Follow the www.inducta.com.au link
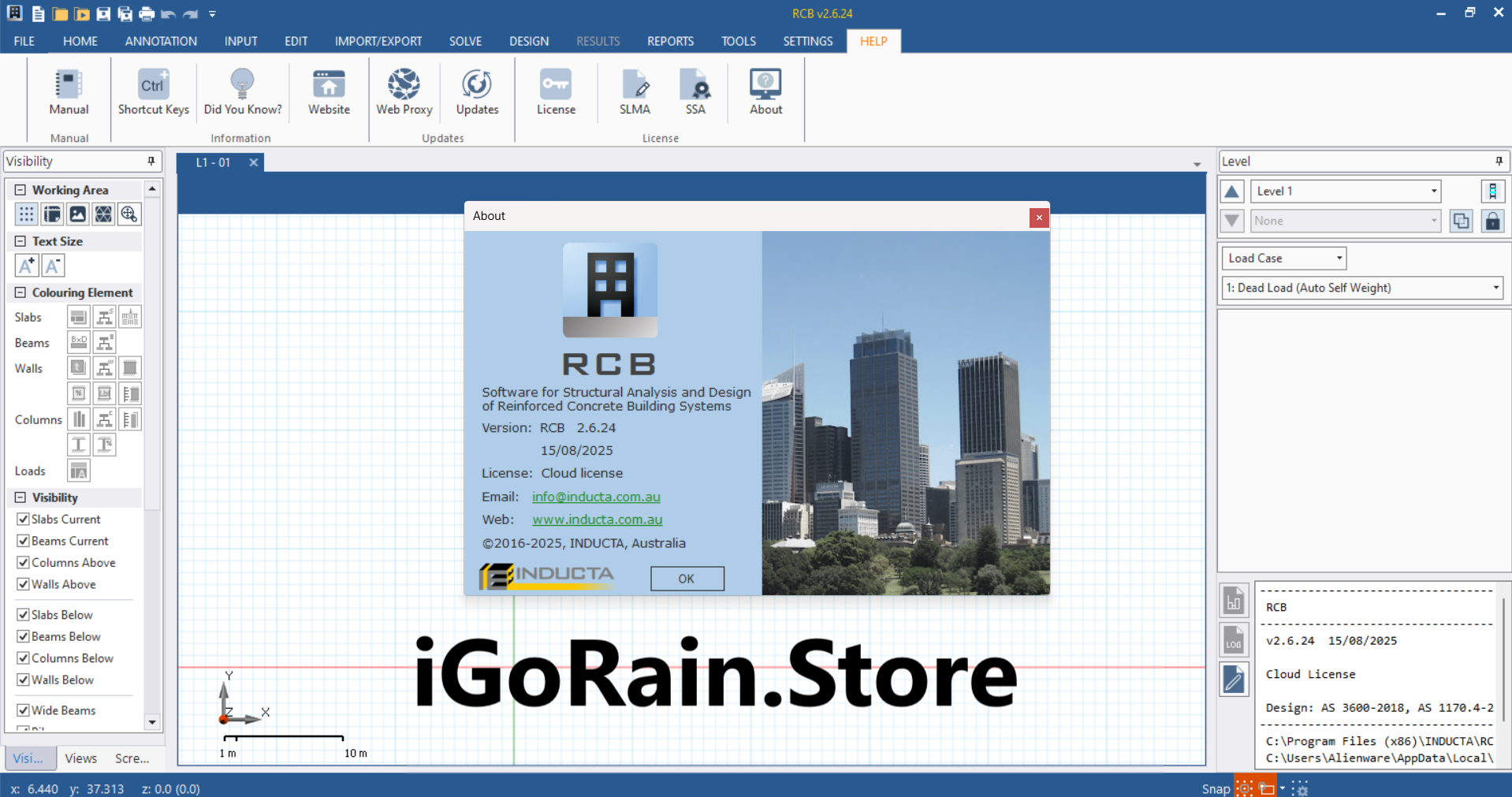Image resolution: width=1512 pixels, height=797 pixels. 597,520
